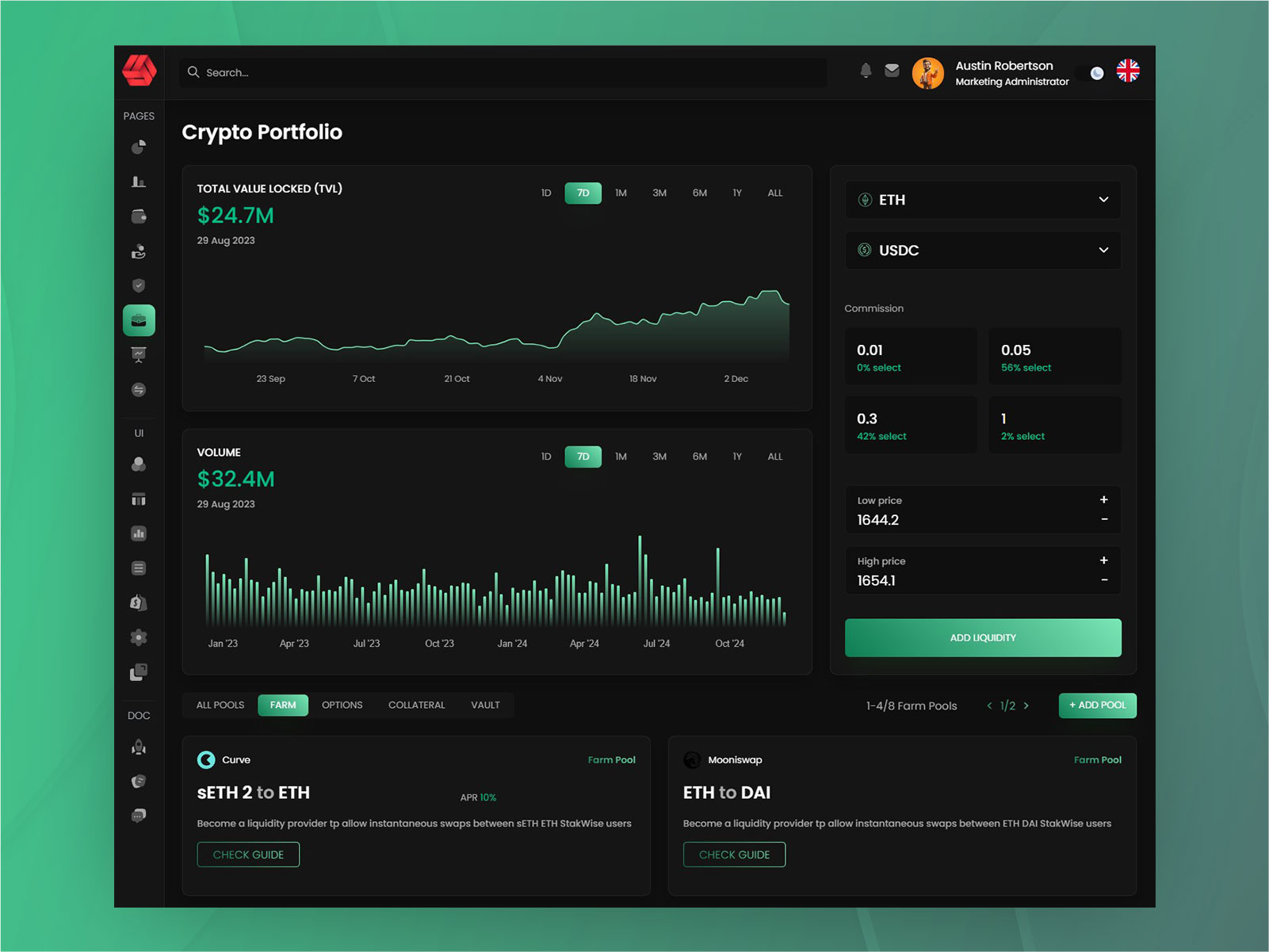Click the ADD LIQUIDITY button
The width and height of the screenshot is (1269, 952).
tap(982, 637)
